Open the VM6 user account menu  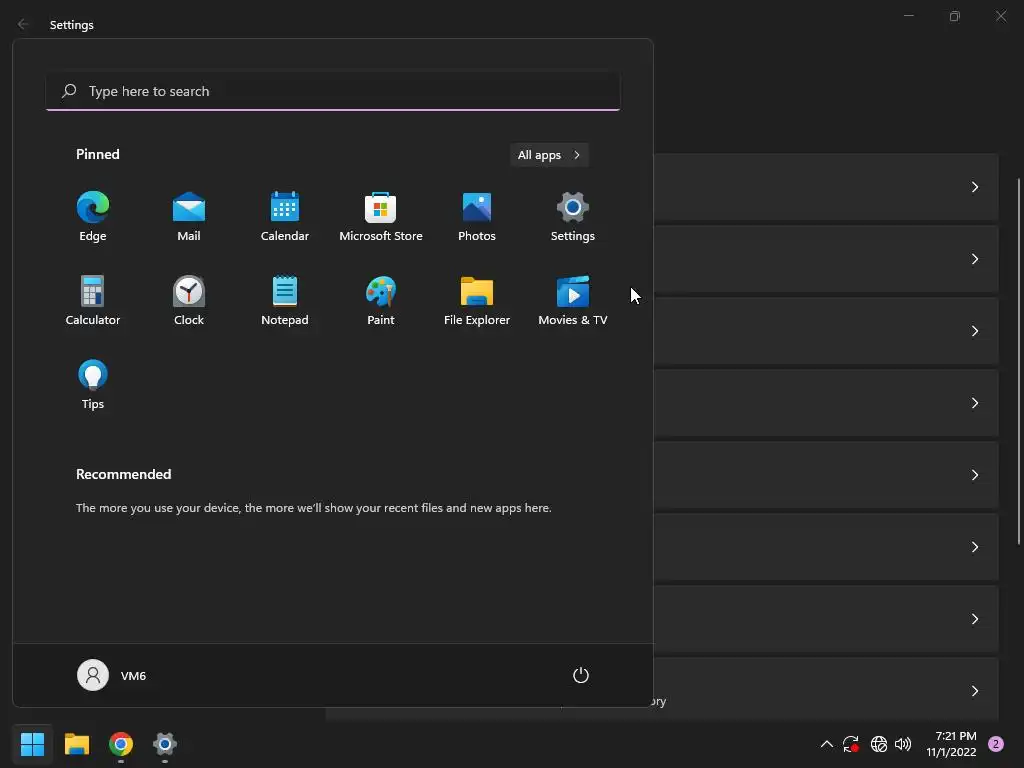[112, 675]
